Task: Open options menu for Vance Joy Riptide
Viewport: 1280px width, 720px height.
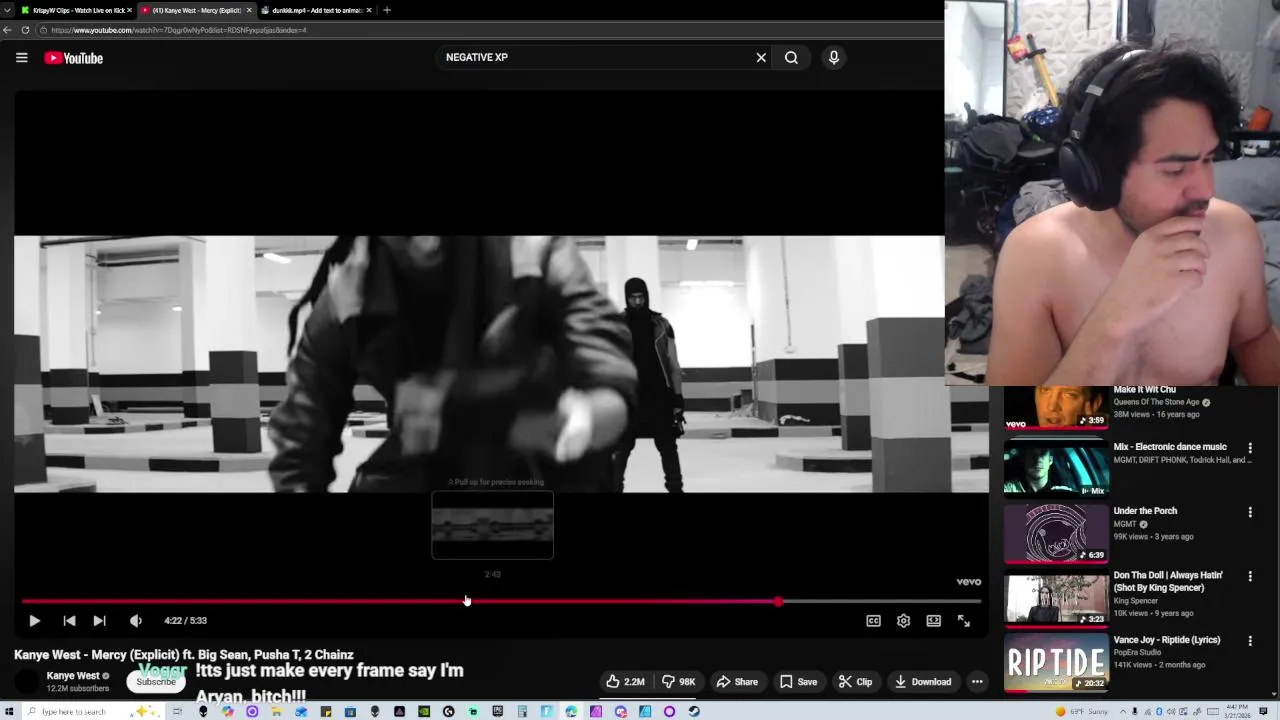Action: click(1250, 640)
